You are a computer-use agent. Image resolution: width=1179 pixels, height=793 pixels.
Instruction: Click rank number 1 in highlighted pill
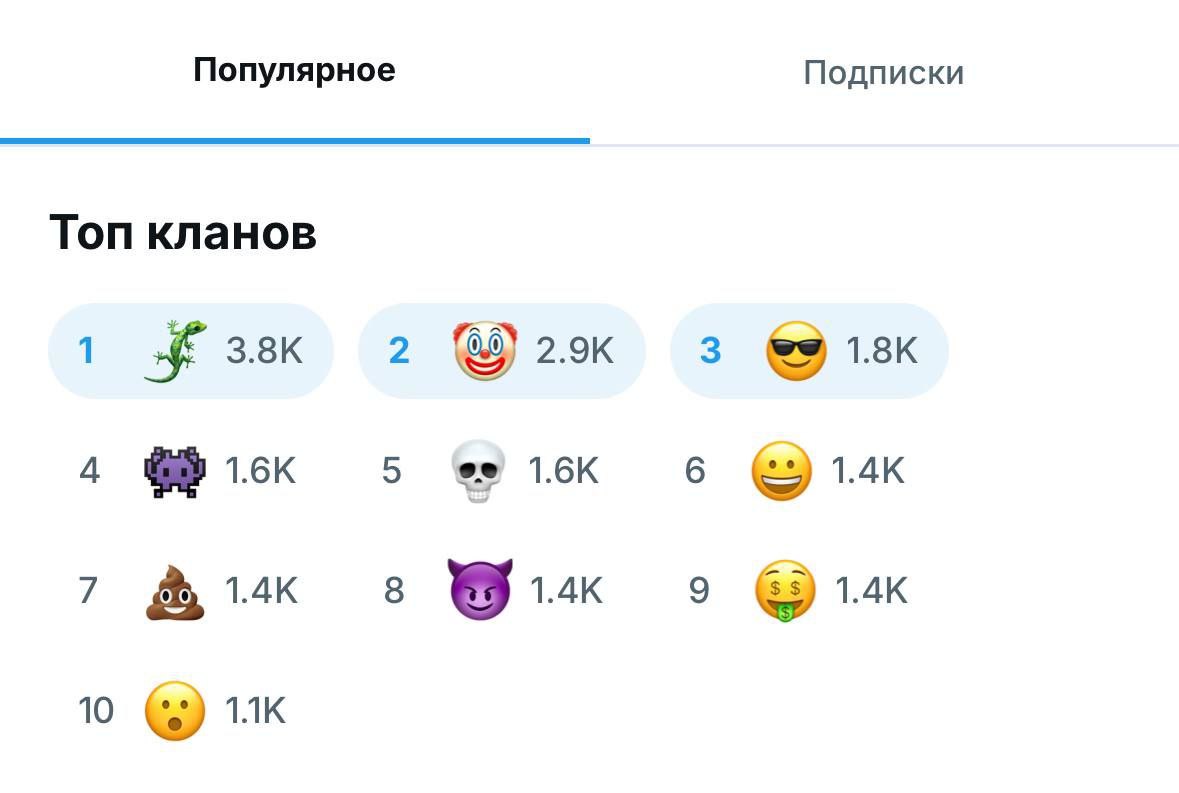click(86, 351)
